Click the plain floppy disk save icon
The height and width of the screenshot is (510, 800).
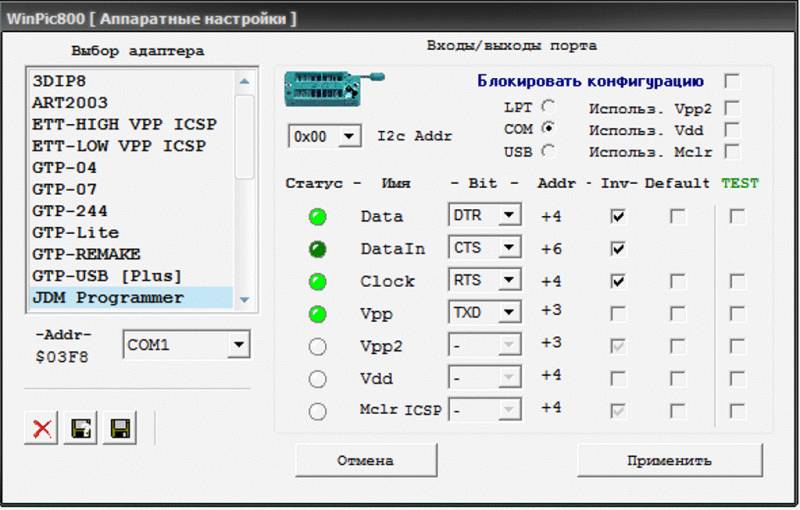tap(120, 428)
